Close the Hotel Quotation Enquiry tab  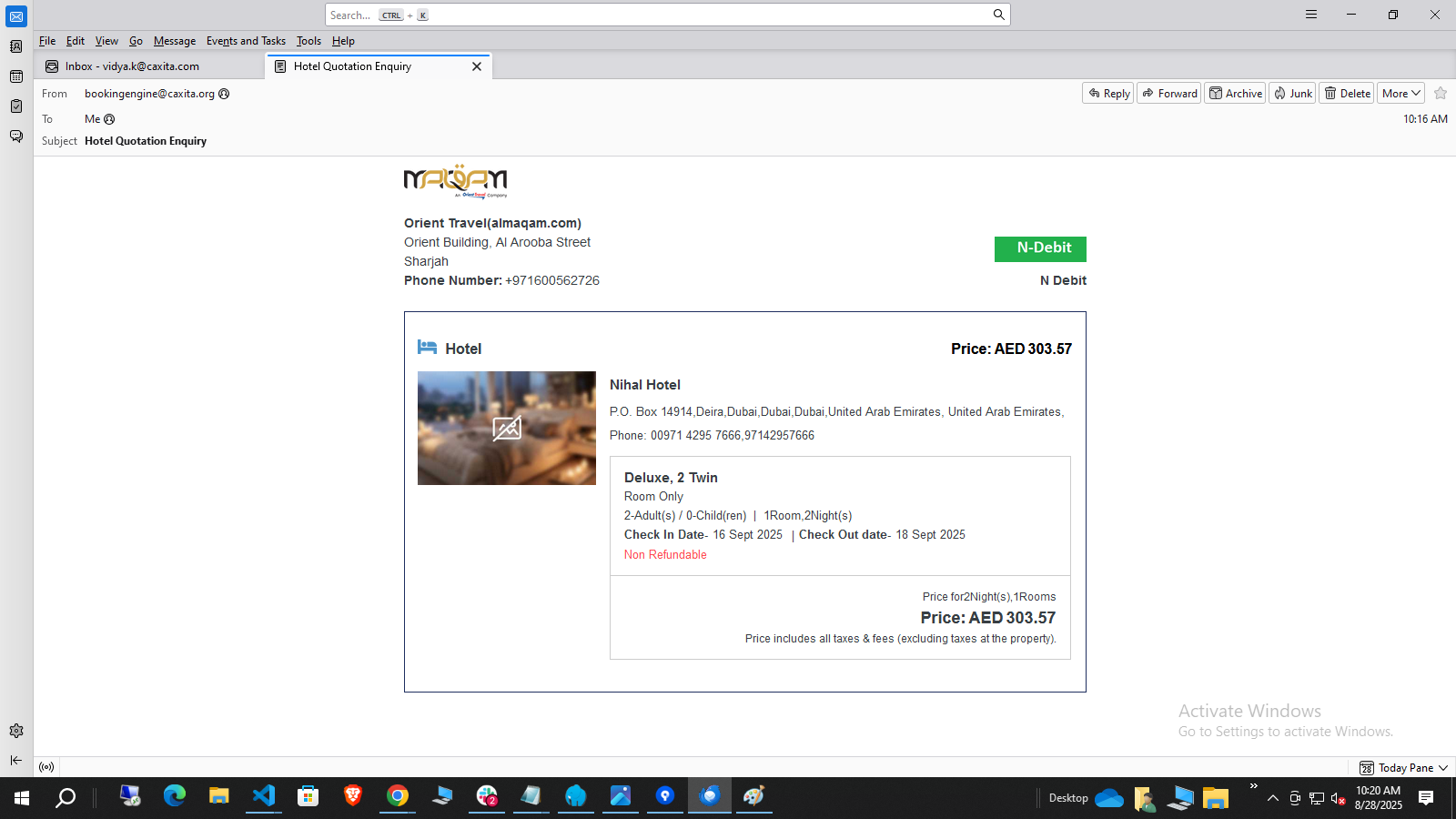click(x=477, y=66)
